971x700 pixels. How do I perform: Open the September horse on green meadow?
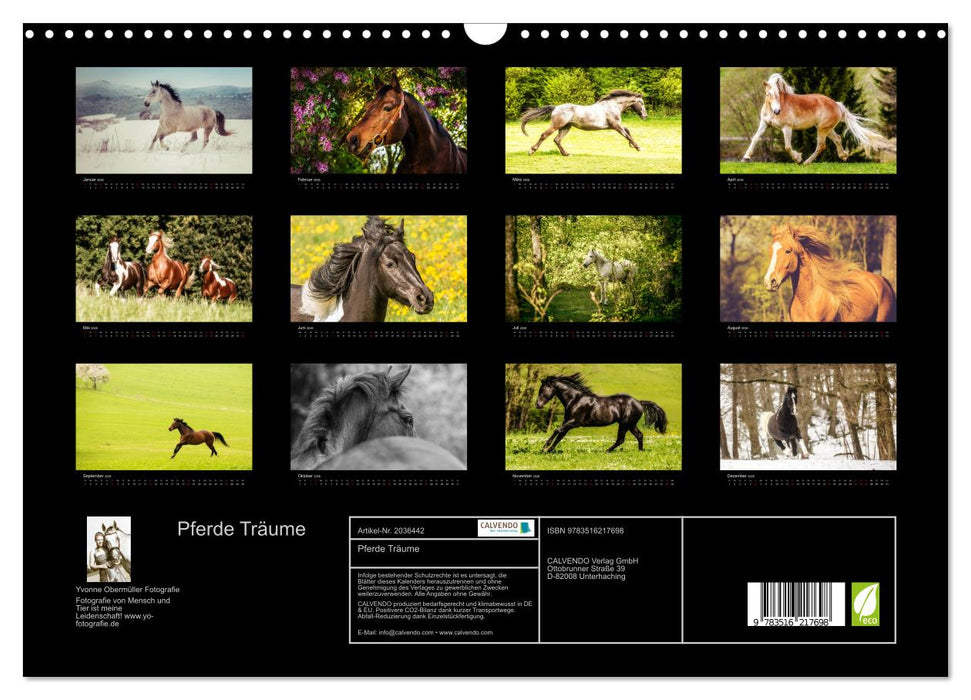(x=164, y=416)
